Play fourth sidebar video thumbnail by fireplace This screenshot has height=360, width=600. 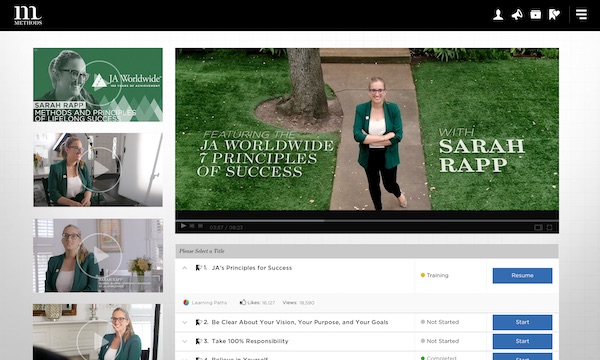(x=98, y=332)
